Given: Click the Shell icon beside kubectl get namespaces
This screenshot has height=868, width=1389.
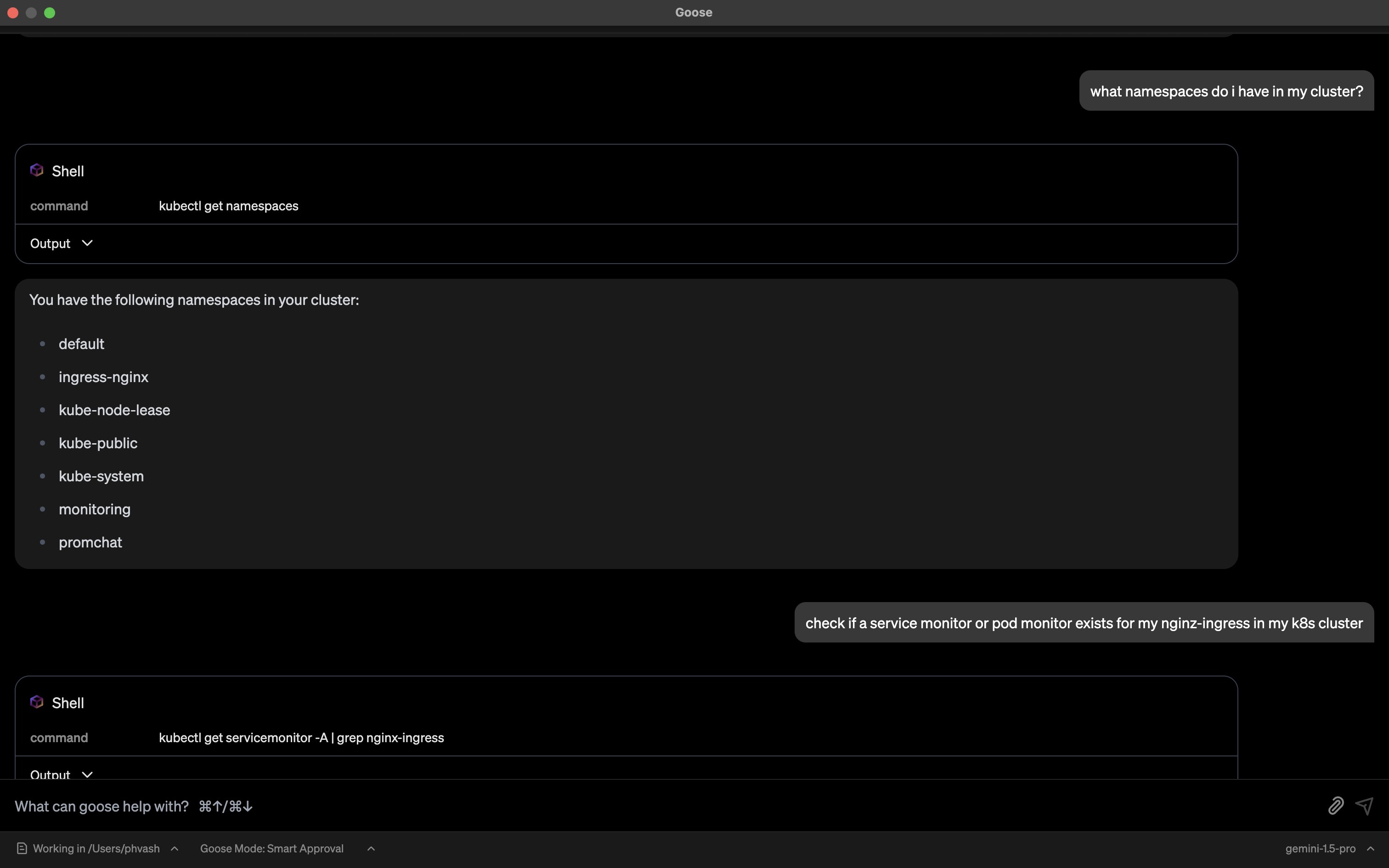Looking at the screenshot, I should tap(37, 170).
